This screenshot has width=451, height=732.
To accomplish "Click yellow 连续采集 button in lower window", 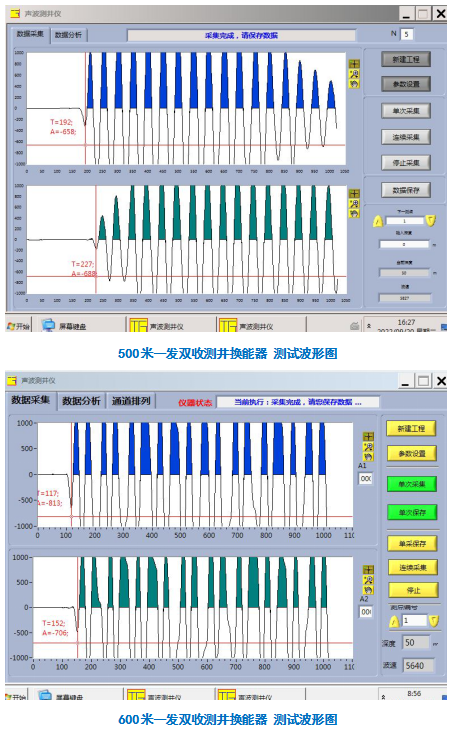I will [413, 568].
